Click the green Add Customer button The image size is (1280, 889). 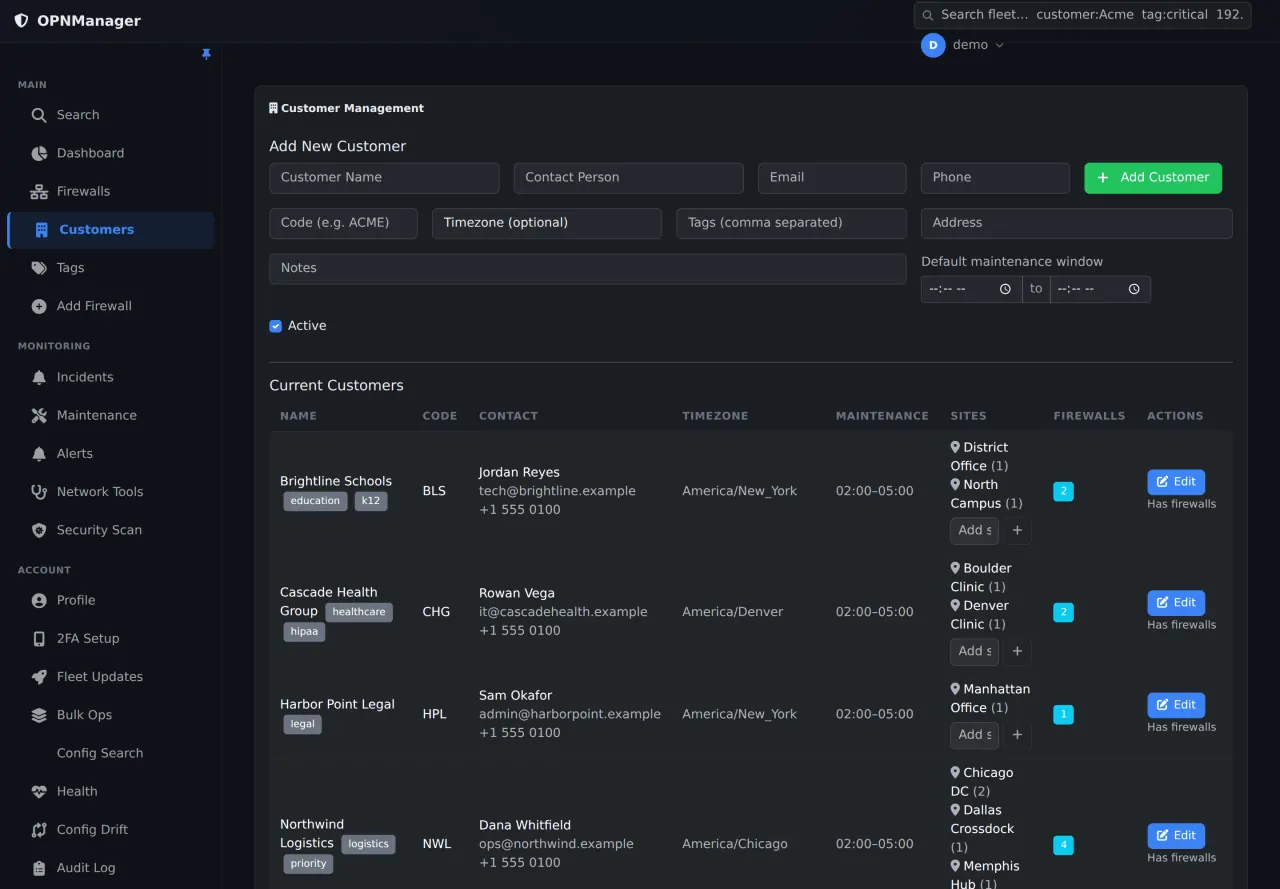pyautogui.click(x=1153, y=178)
